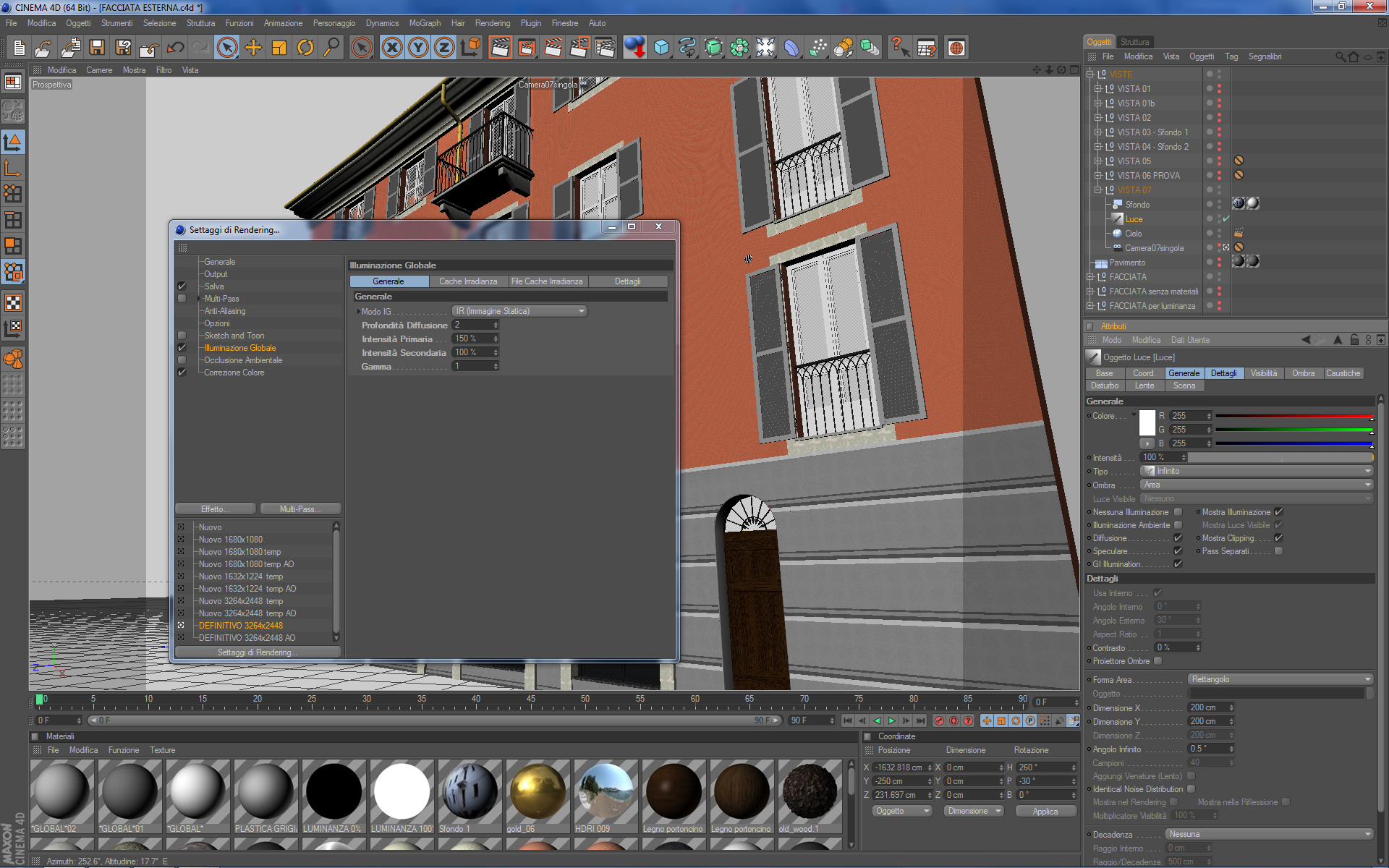1389x868 pixels.
Task: Enable Occlusione Ambientale checkbox
Action: pos(182,360)
